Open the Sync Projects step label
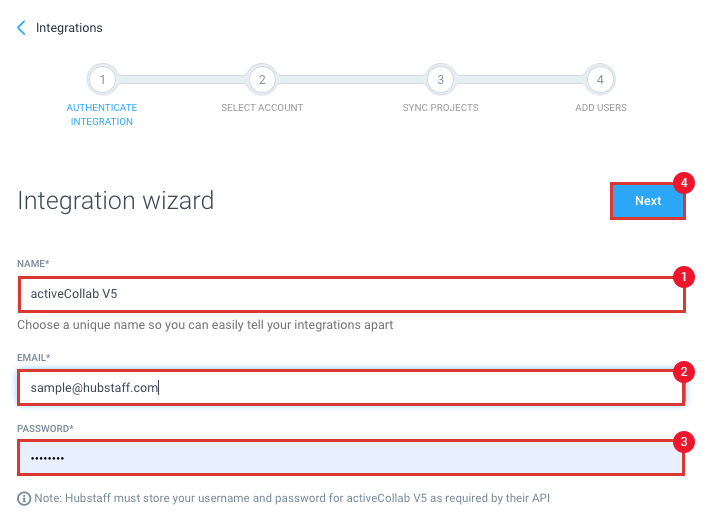This screenshot has height=531, width=706. [x=440, y=108]
